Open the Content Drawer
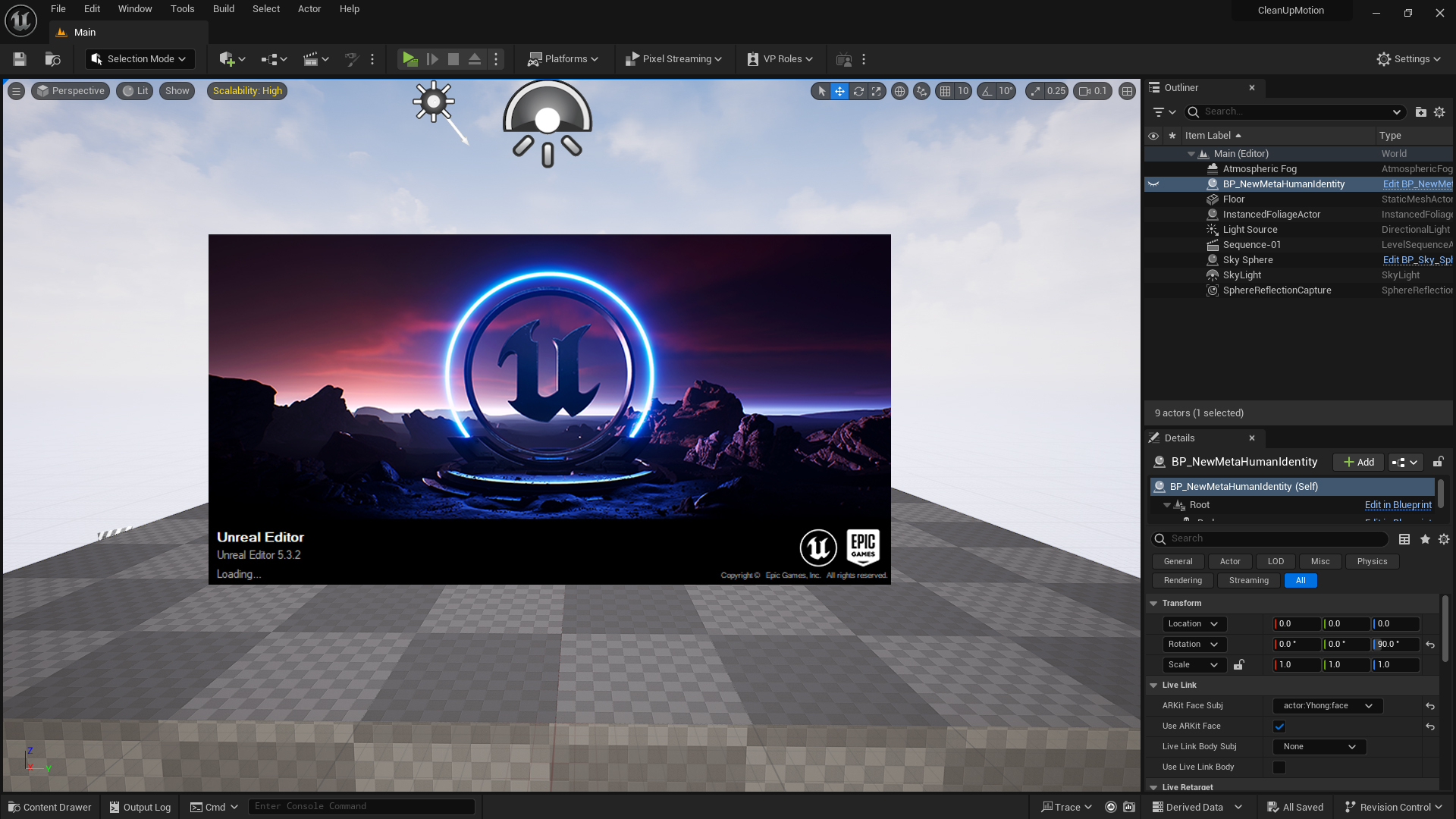This screenshot has width=1456, height=819. tap(50, 807)
